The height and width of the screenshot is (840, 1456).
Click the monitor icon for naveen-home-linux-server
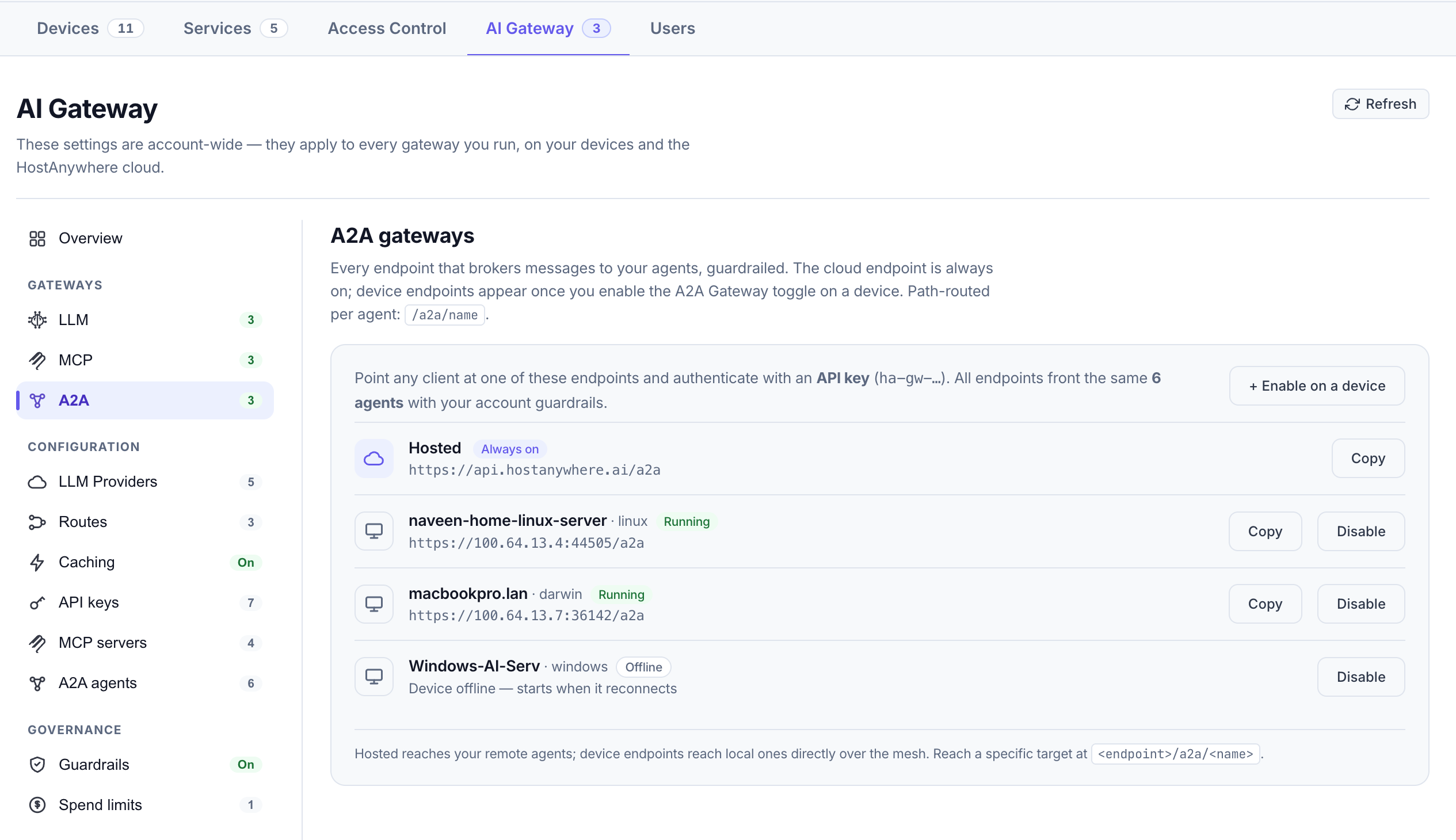(x=374, y=532)
